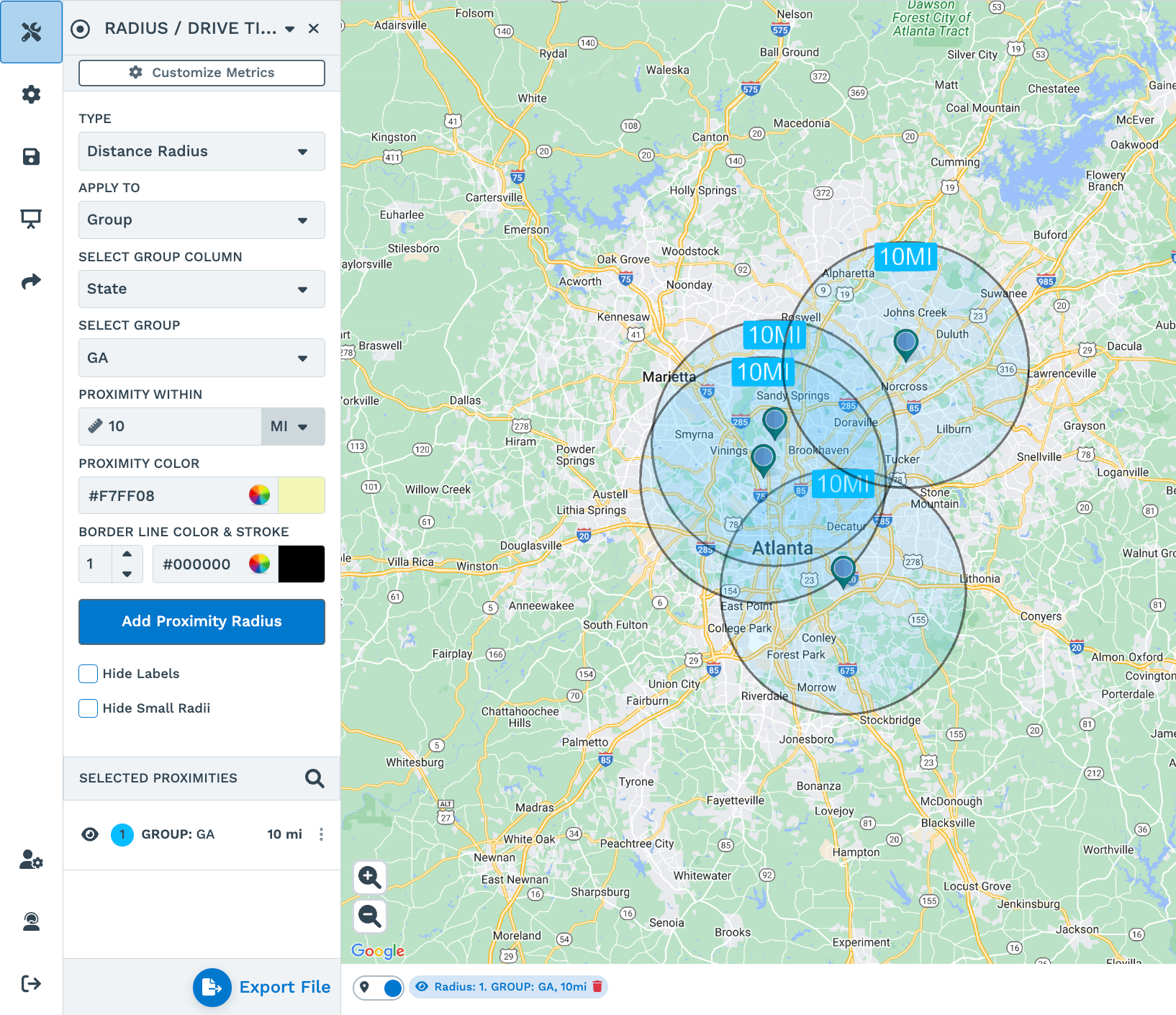This screenshot has height=1015, width=1176.
Task: Click the black border color swatch
Action: click(302, 564)
